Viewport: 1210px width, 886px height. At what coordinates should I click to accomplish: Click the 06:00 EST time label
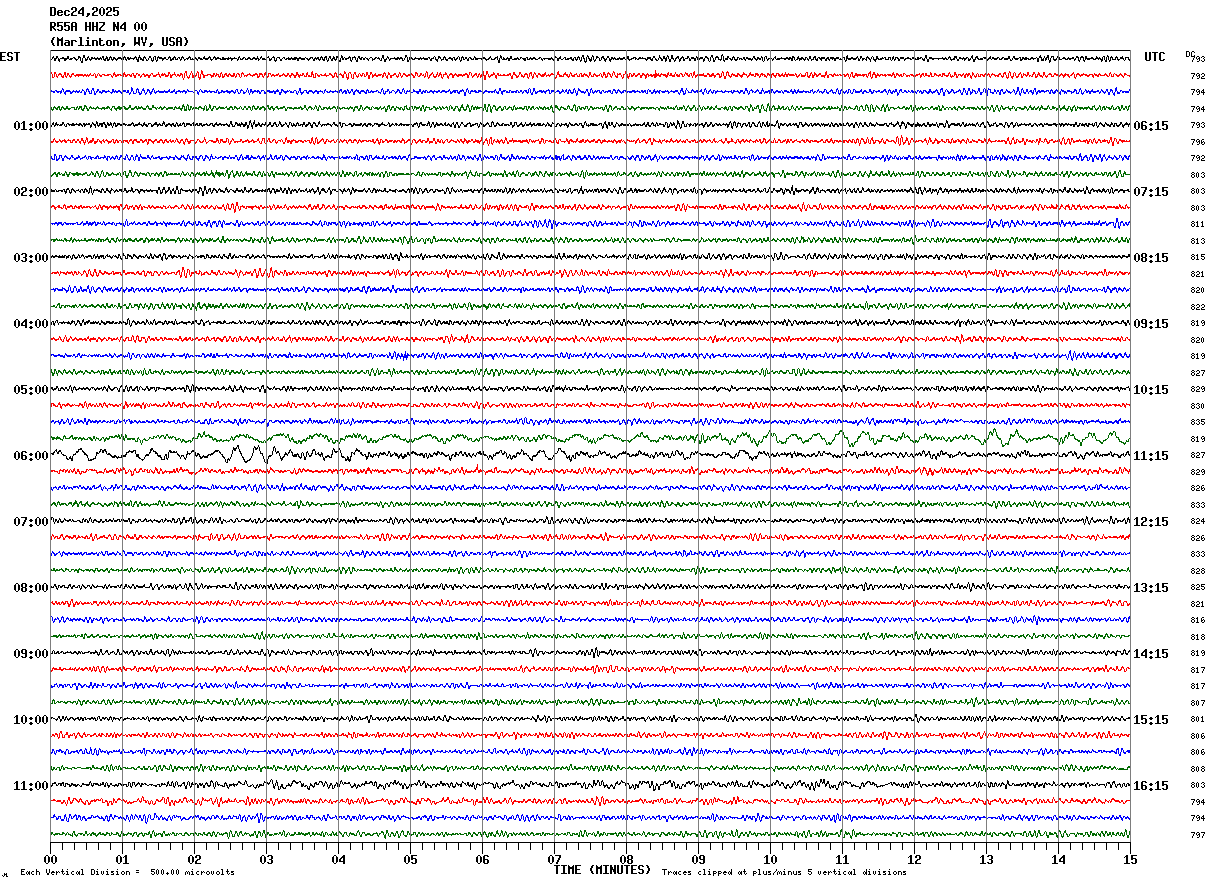(x=31, y=456)
